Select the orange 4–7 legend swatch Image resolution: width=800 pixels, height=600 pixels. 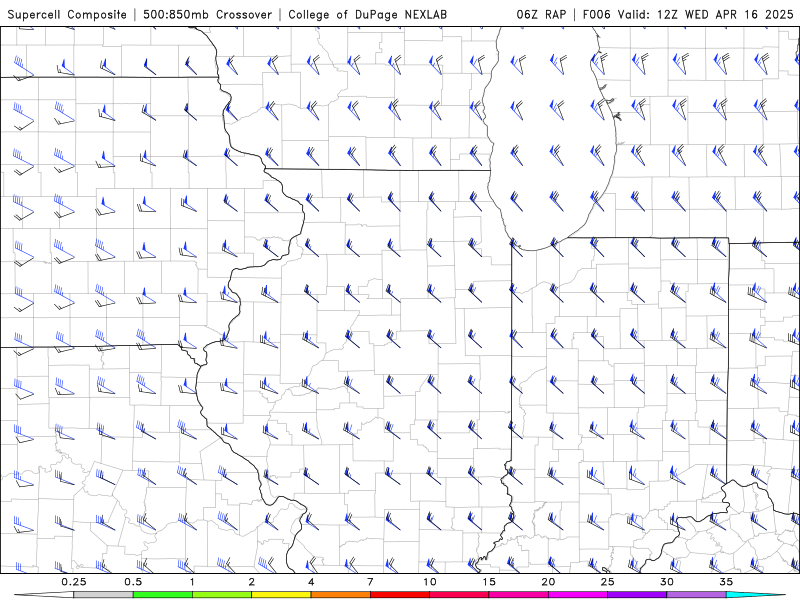(340, 595)
